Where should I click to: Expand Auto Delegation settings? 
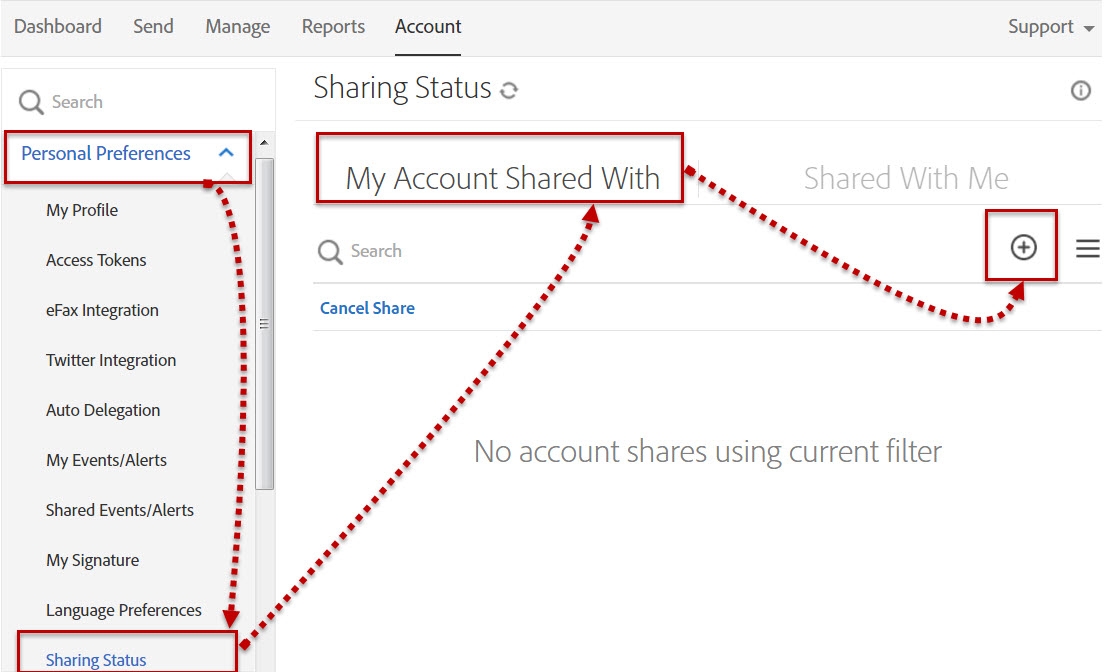click(102, 410)
